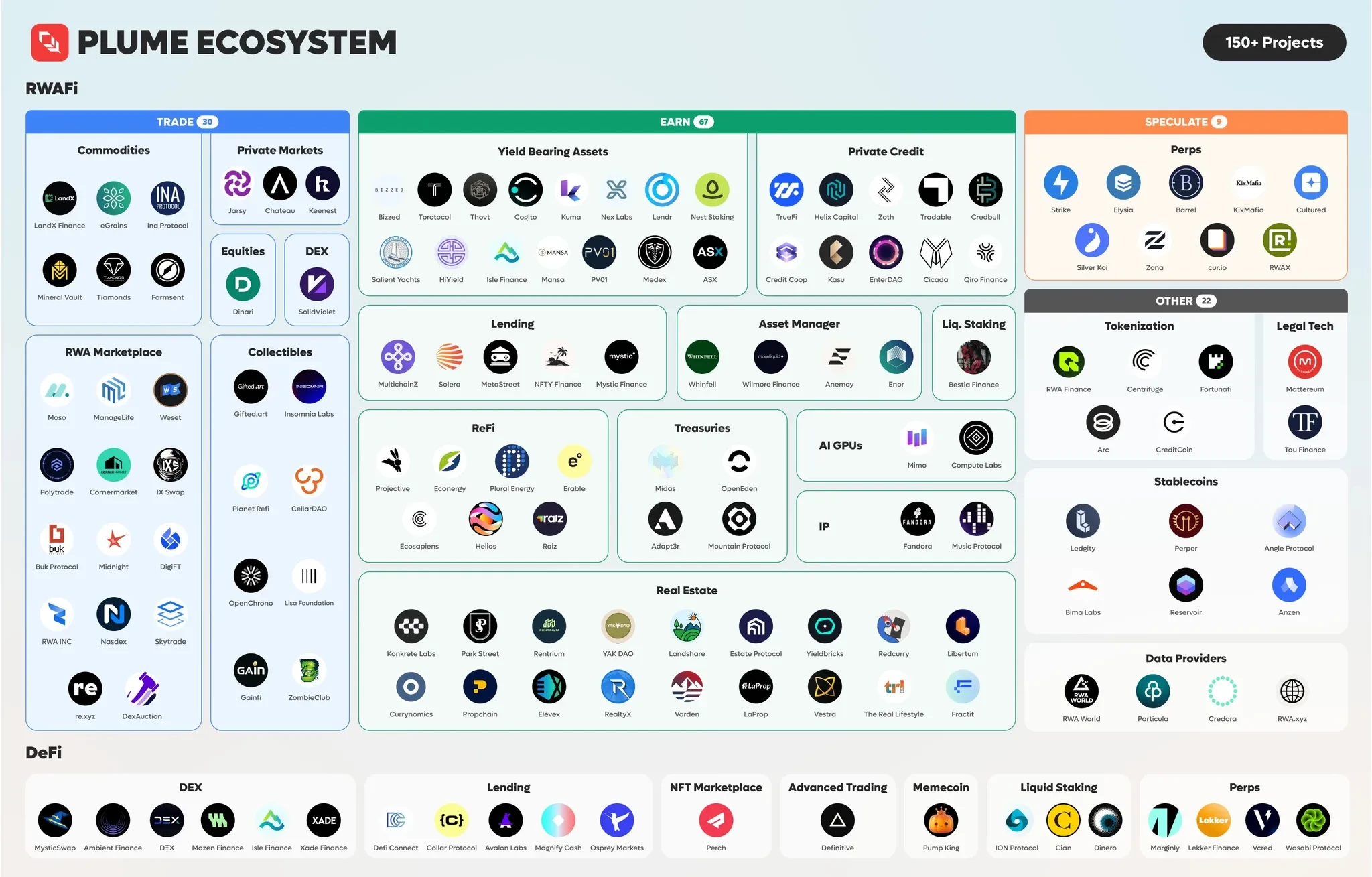Toggle the SPECULATE 9 category badge
Viewport: 1372px width, 877px height.
coord(1183,121)
